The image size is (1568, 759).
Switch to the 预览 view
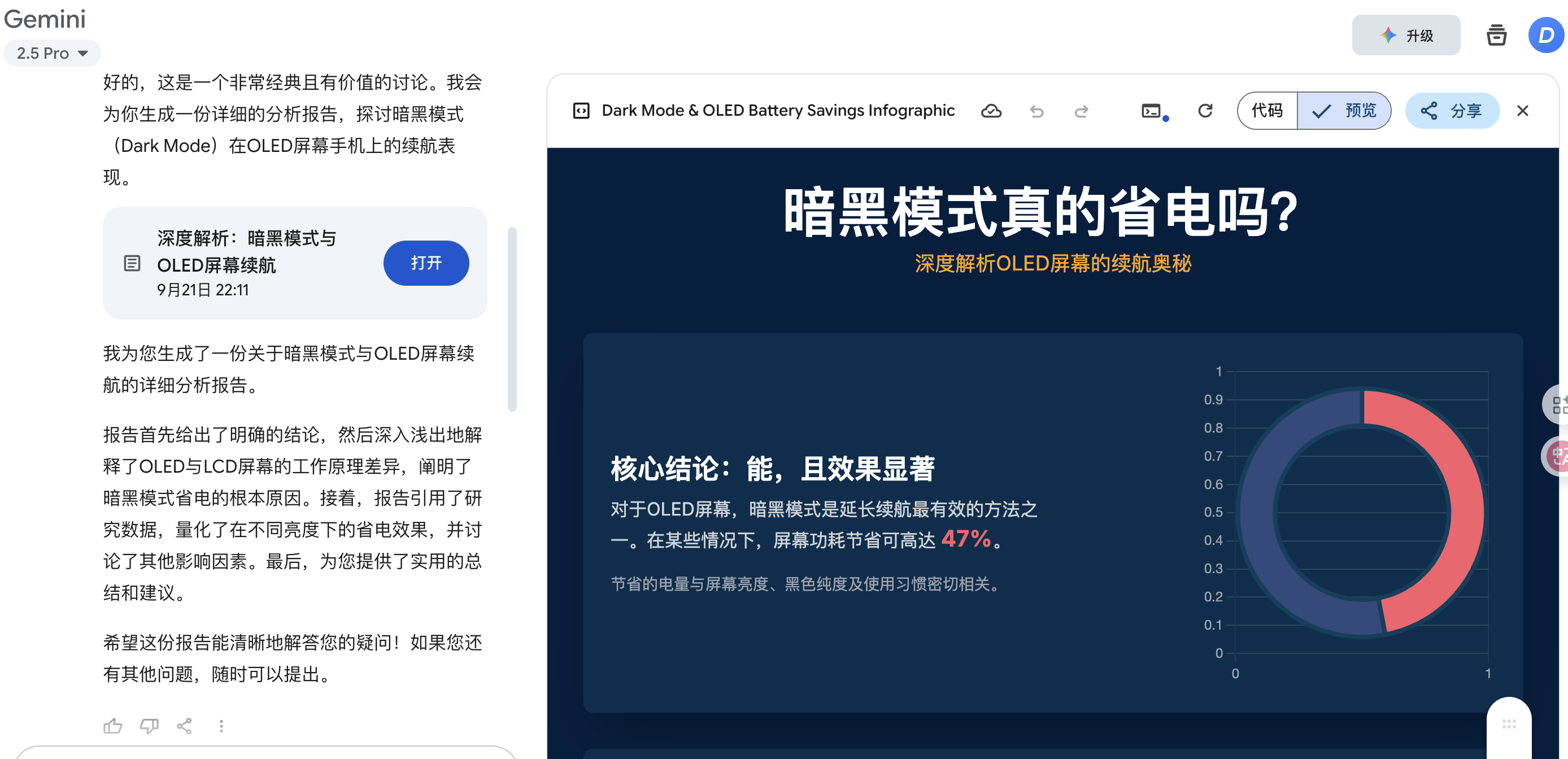pyautogui.click(x=1344, y=111)
